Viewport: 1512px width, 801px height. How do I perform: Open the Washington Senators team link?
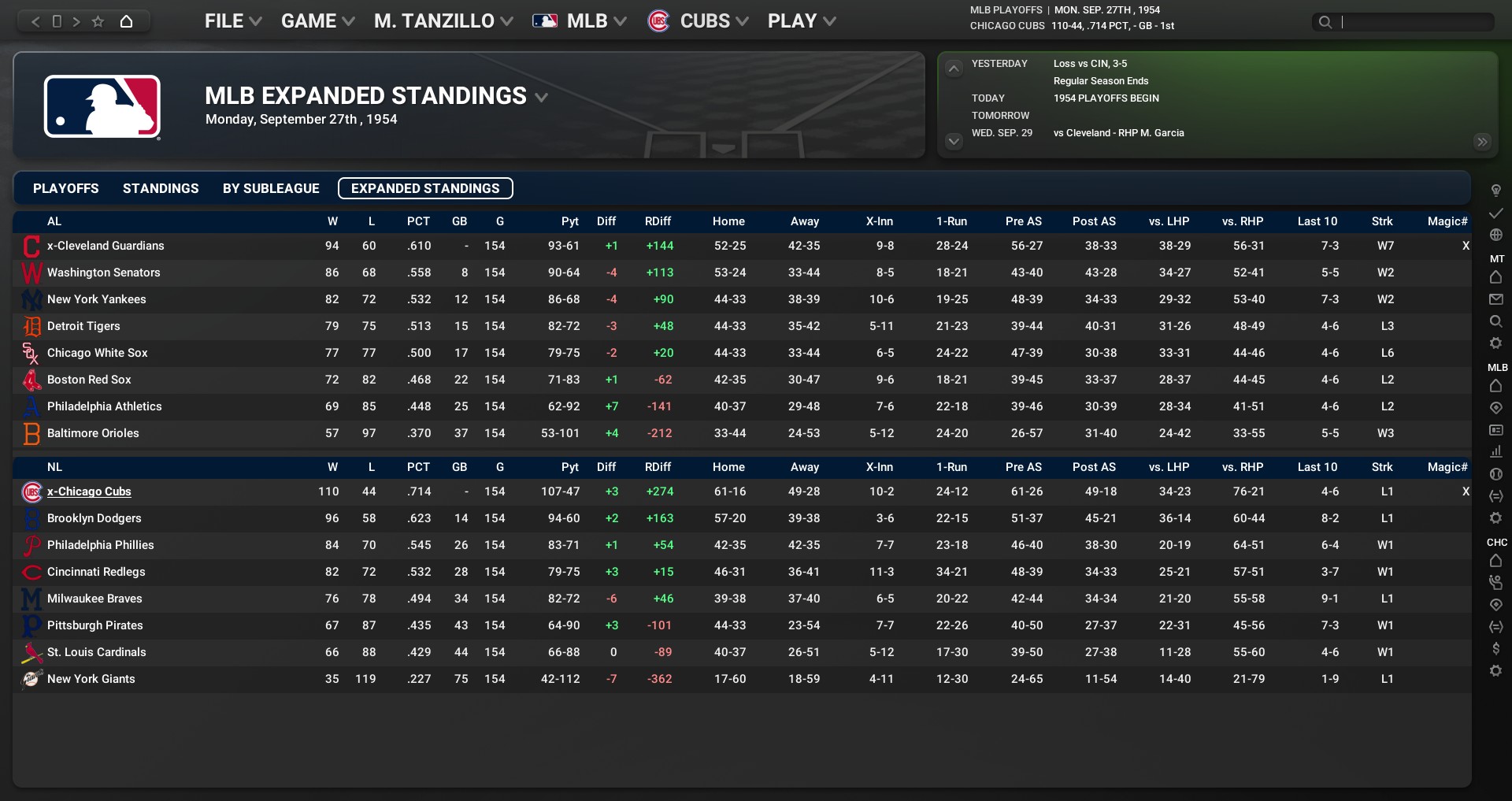(104, 273)
